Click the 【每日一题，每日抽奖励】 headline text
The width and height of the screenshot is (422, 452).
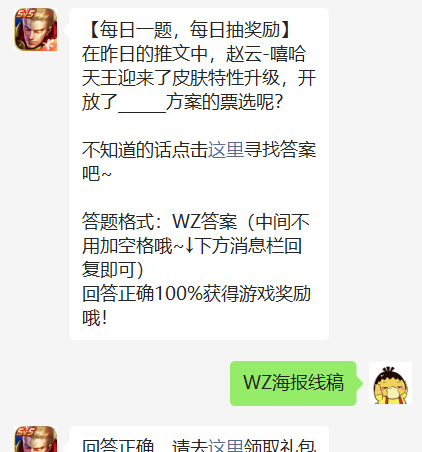tap(189, 30)
